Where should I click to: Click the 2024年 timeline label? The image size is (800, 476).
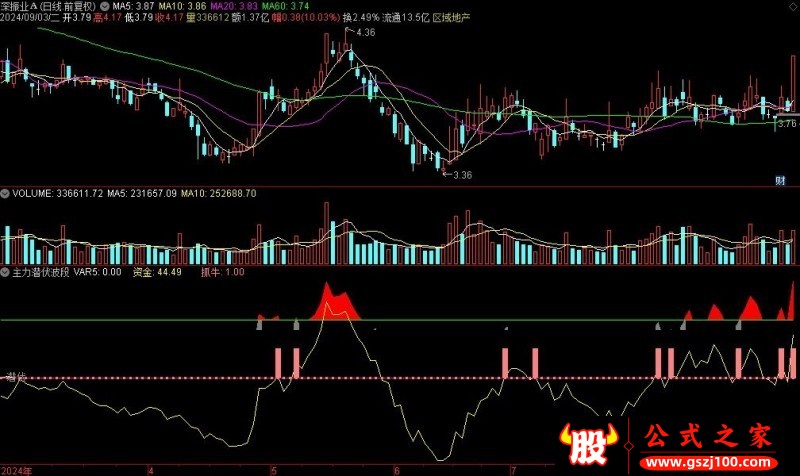click(x=17, y=471)
